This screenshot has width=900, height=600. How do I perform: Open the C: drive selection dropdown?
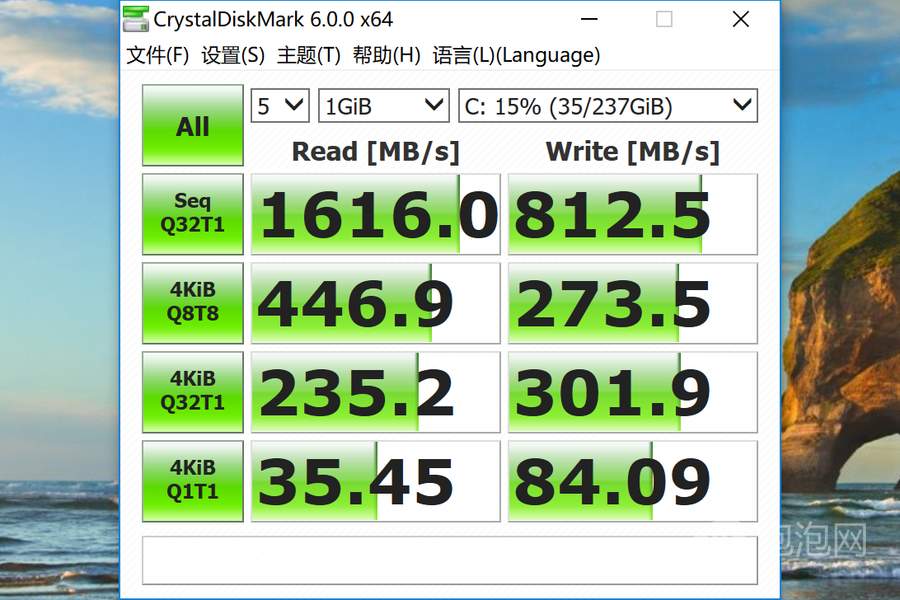pos(607,106)
